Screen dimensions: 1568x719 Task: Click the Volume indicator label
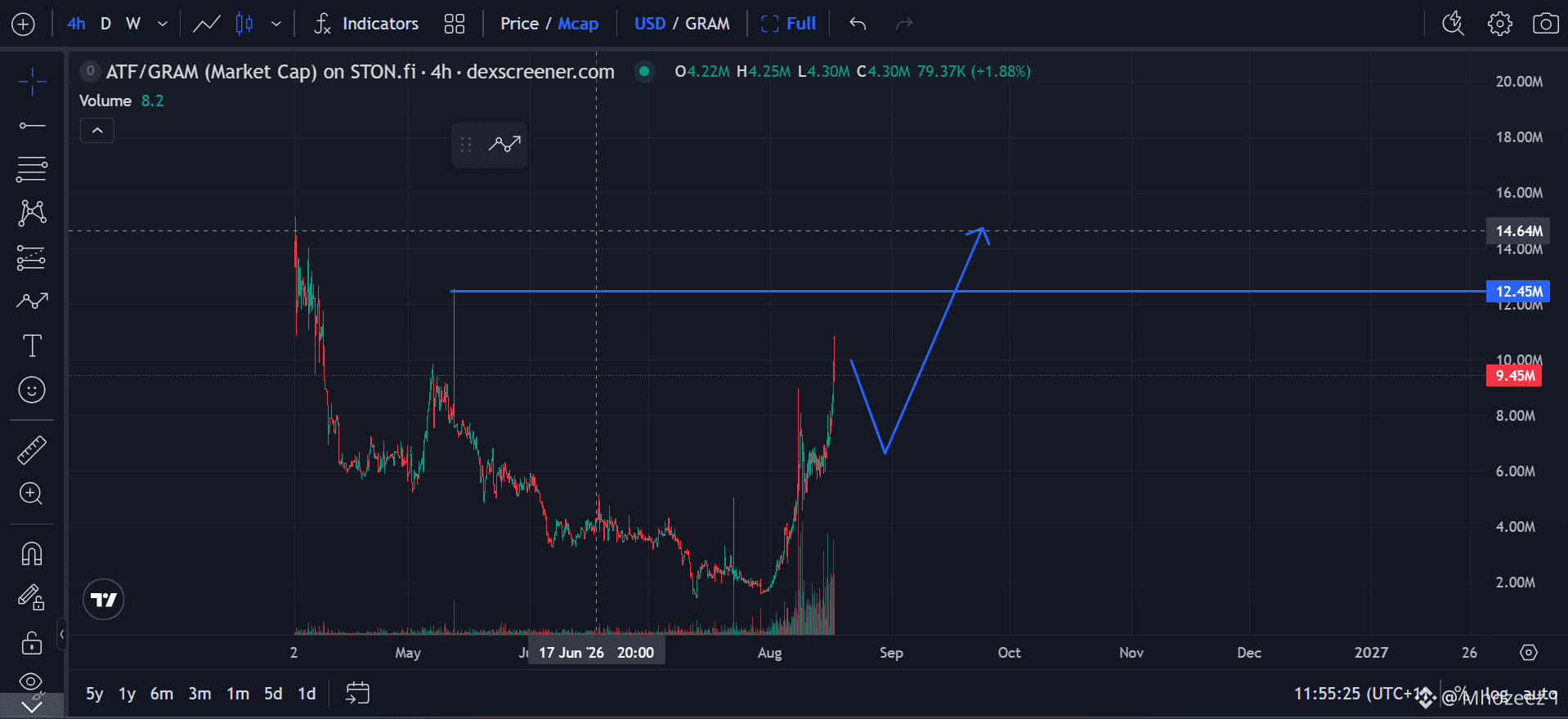[x=105, y=100]
